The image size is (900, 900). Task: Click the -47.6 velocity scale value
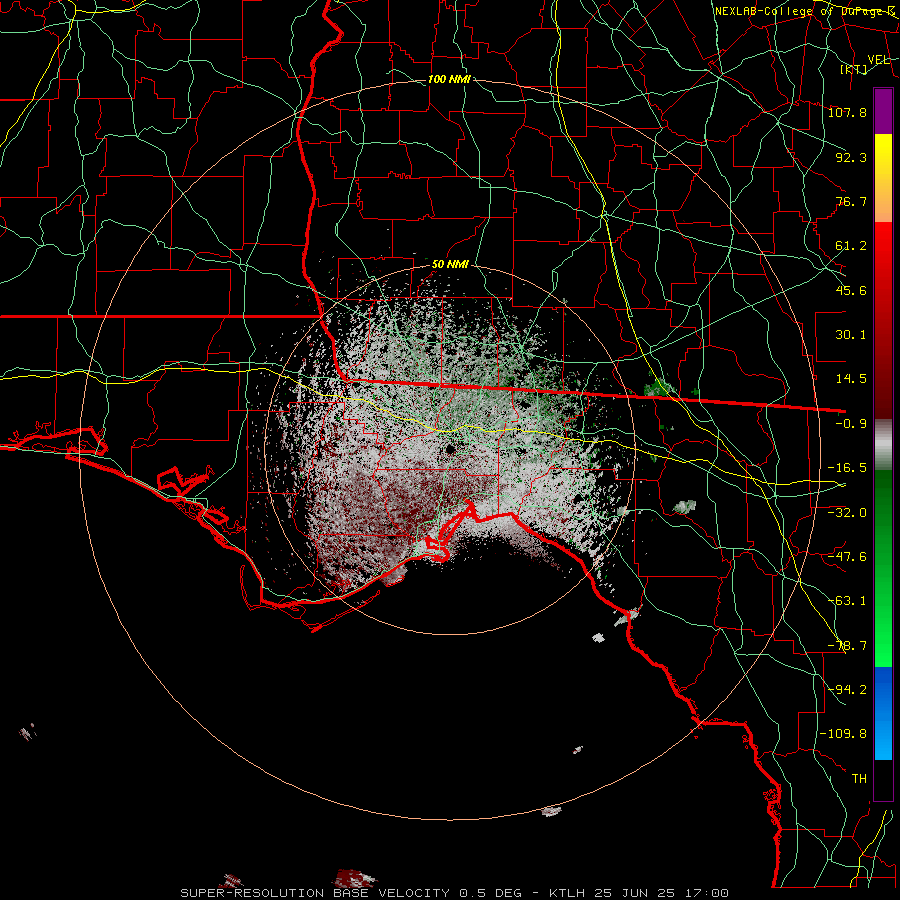847,557
